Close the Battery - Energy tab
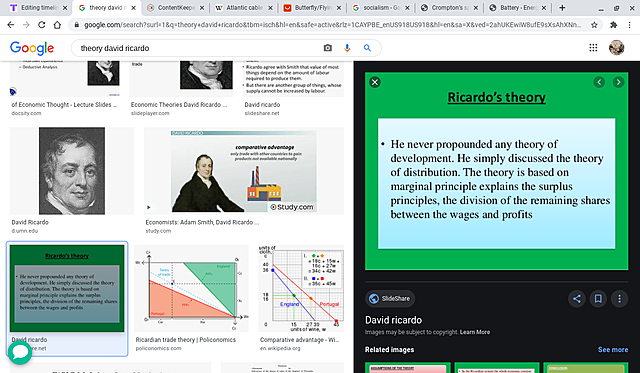 [544, 8]
